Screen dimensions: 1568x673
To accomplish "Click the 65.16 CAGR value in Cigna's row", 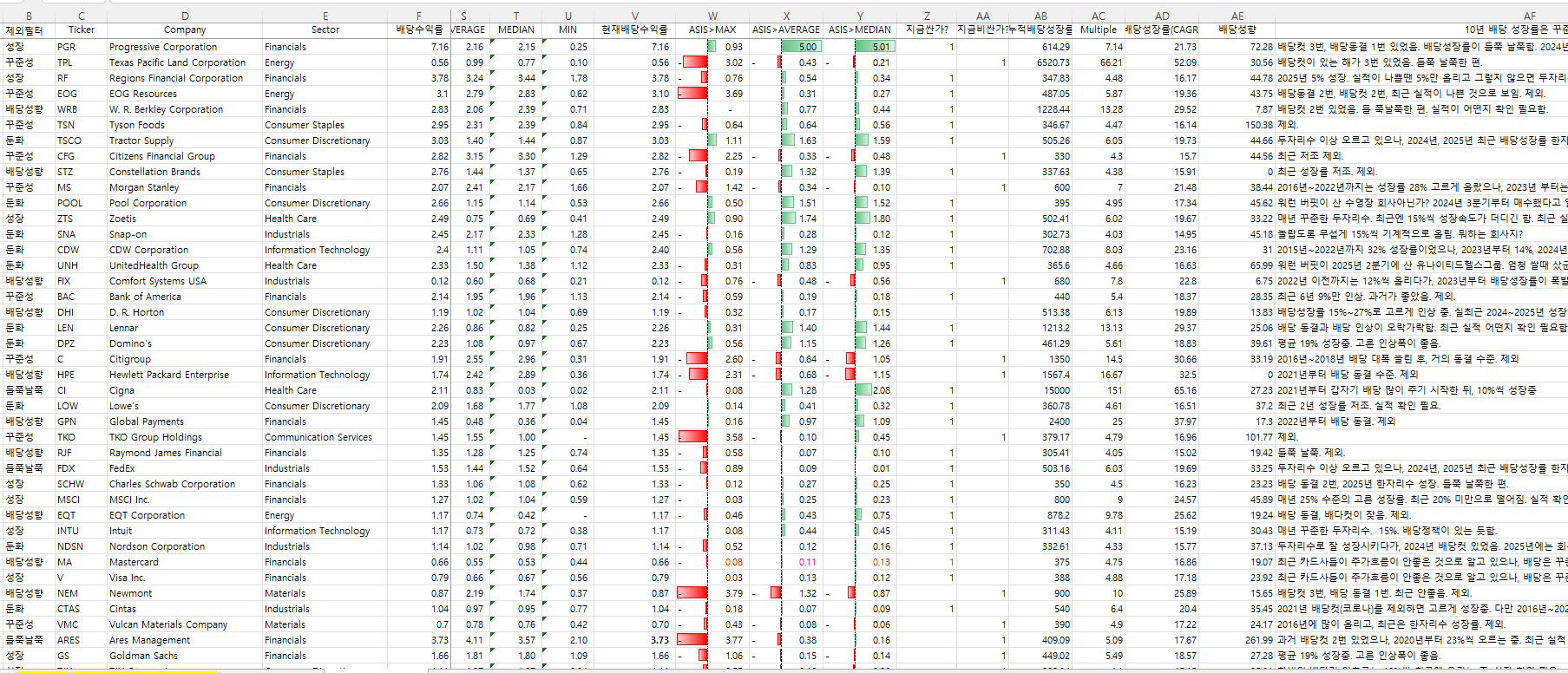I will (x=1162, y=390).
